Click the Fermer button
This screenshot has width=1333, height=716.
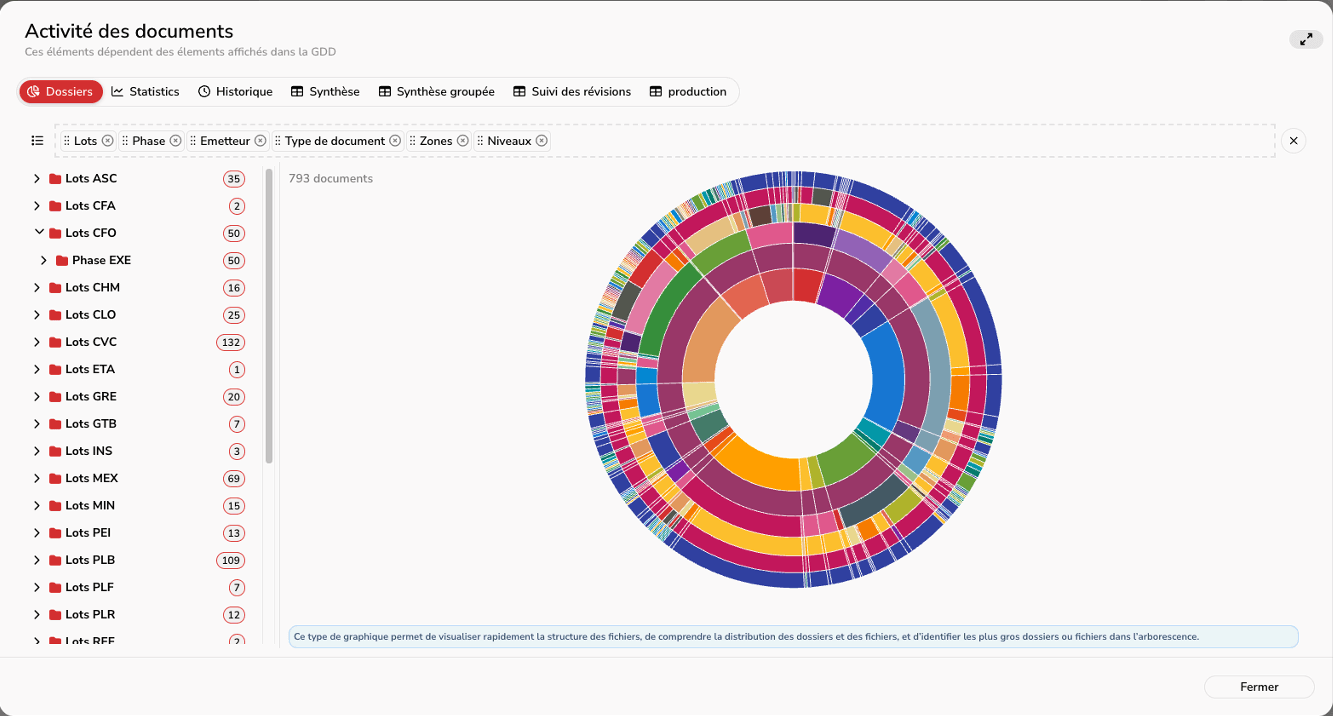click(1259, 687)
